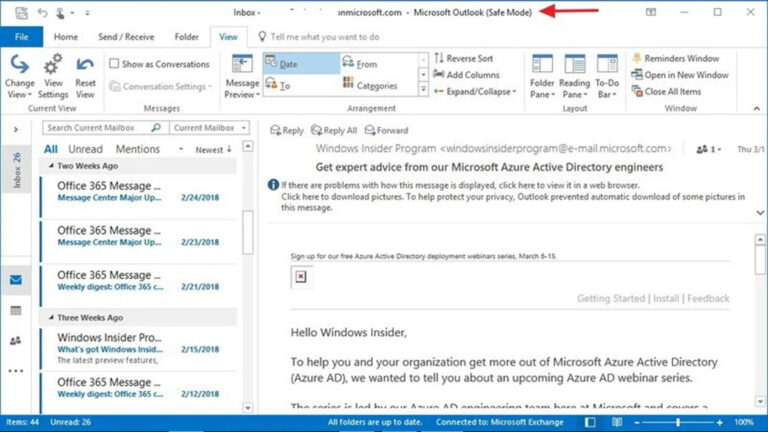Click Add Columns
The width and height of the screenshot is (768, 432).
pyautogui.click(x=466, y=75)
